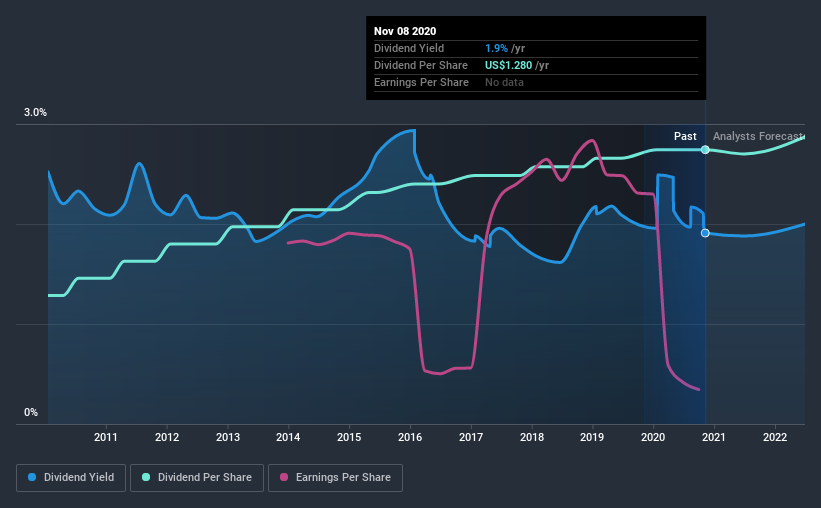This screenshot has height=508, width=821.
Task: Click the 2015 x-axis label
Action: (349, 437)
